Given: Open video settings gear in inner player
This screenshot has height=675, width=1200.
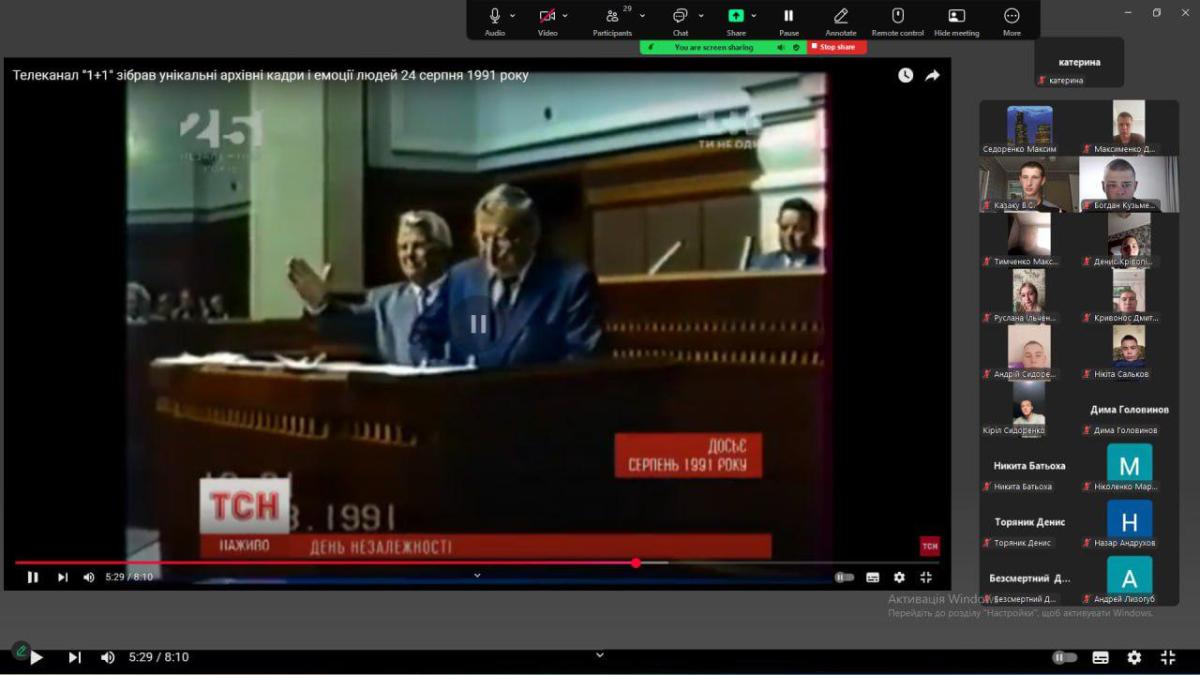Looking at the screenshot, I should coord(899,577).
